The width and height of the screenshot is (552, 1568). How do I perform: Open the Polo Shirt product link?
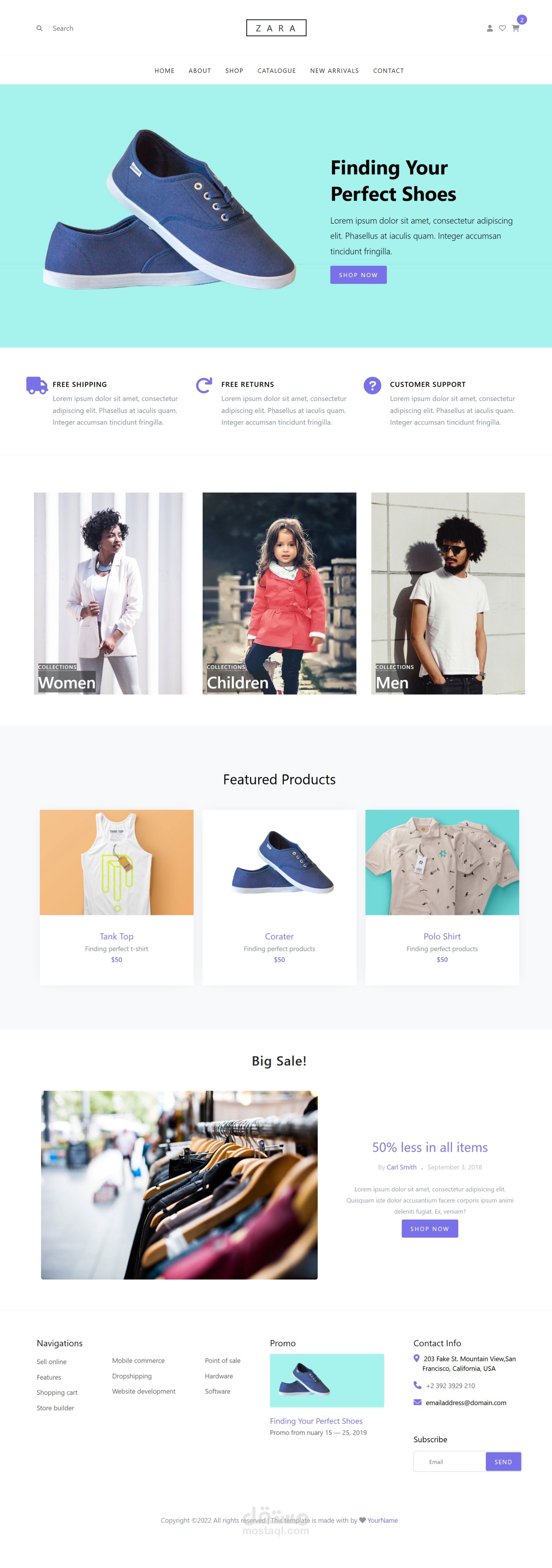pos(442,936)
